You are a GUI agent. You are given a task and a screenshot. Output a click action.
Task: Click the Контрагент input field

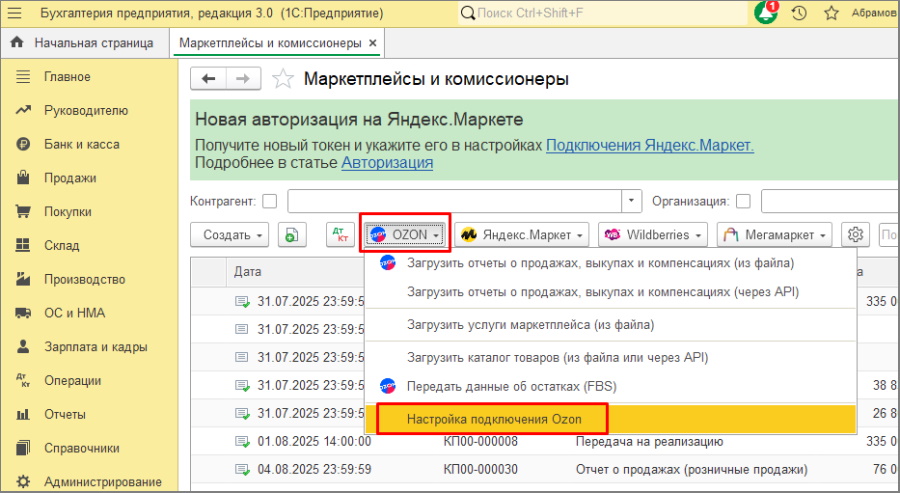(455, 201)
